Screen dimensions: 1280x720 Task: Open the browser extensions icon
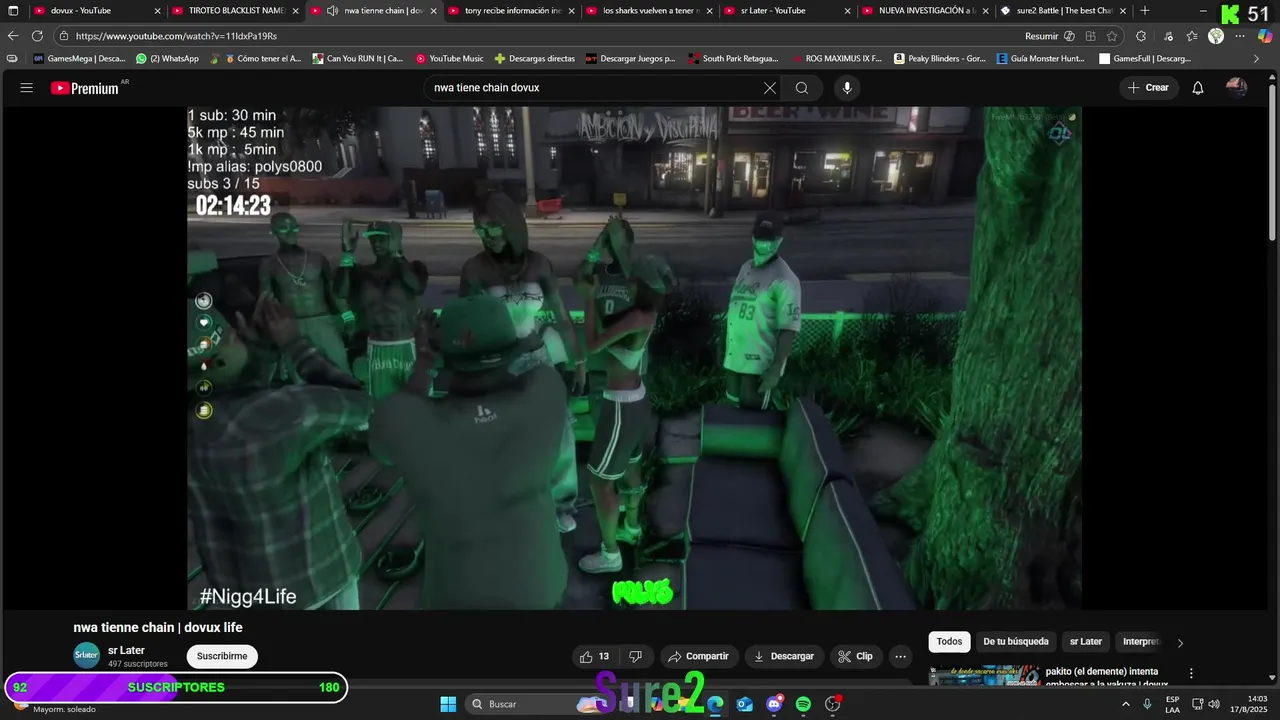point(1141,36)
